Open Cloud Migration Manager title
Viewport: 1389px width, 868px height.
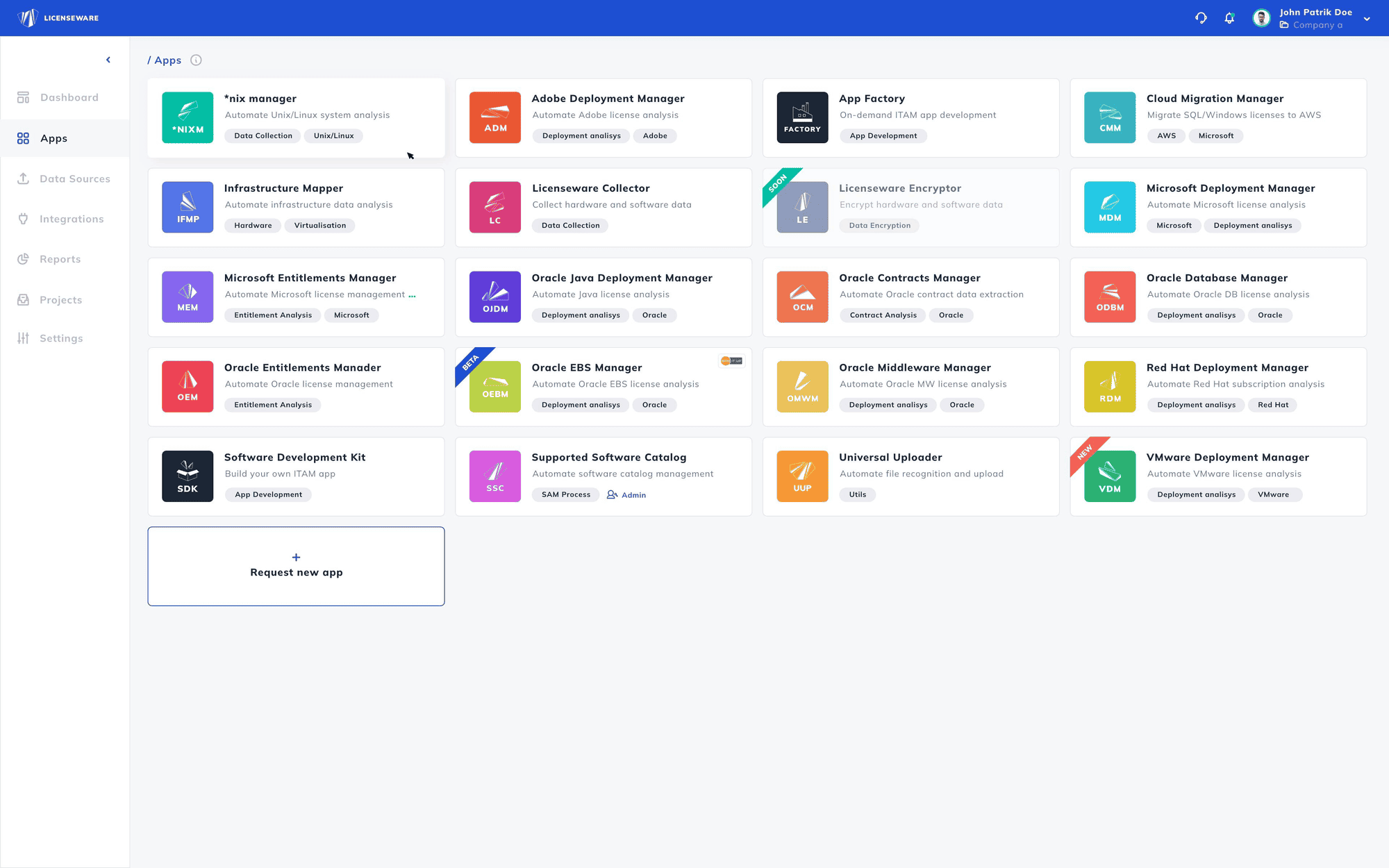coord(1215,99)
